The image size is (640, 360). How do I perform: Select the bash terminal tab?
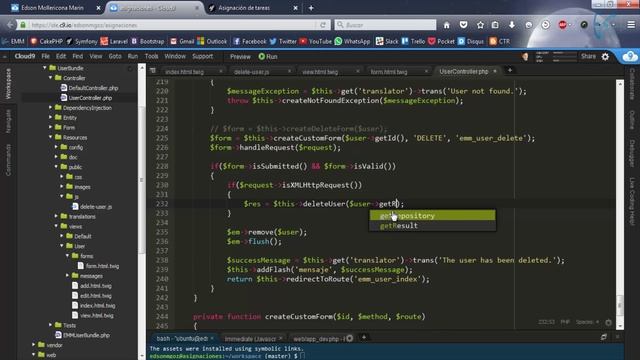(182, 338)
